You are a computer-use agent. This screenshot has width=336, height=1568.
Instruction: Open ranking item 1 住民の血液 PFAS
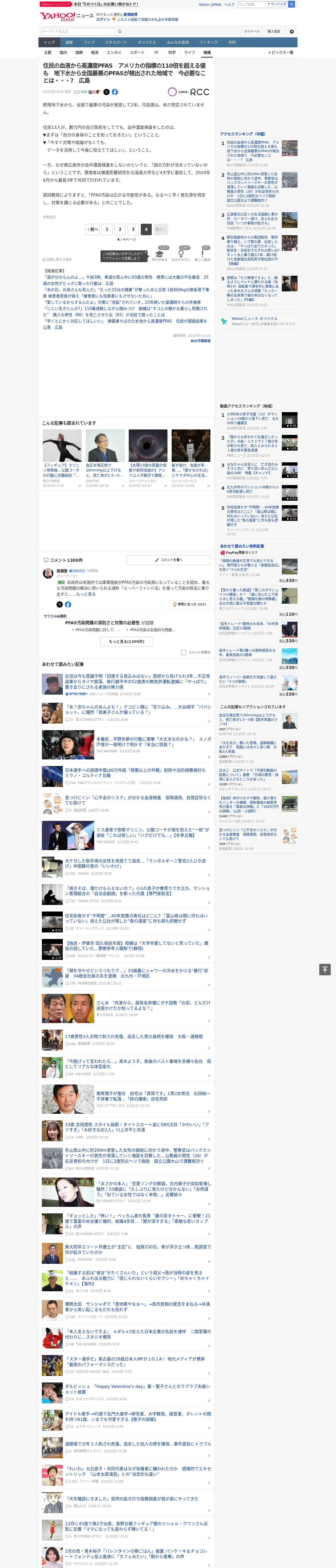point(253,151)
